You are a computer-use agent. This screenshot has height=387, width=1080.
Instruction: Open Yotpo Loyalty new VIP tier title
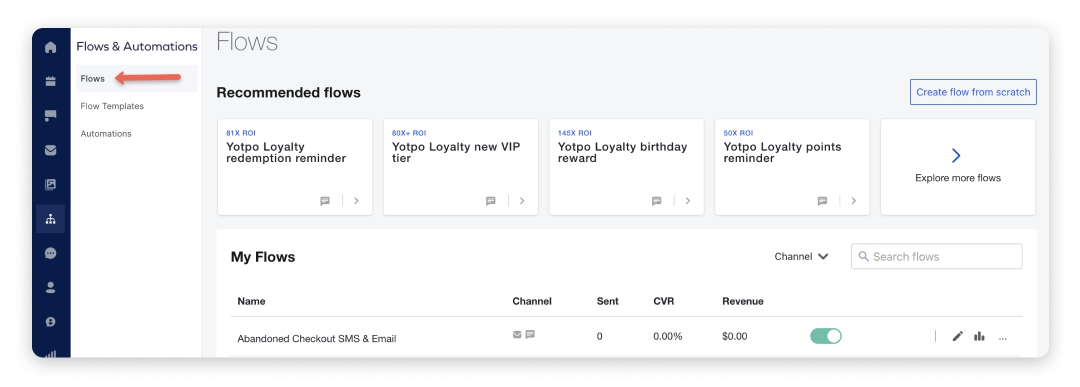click(x=456, y=153)
